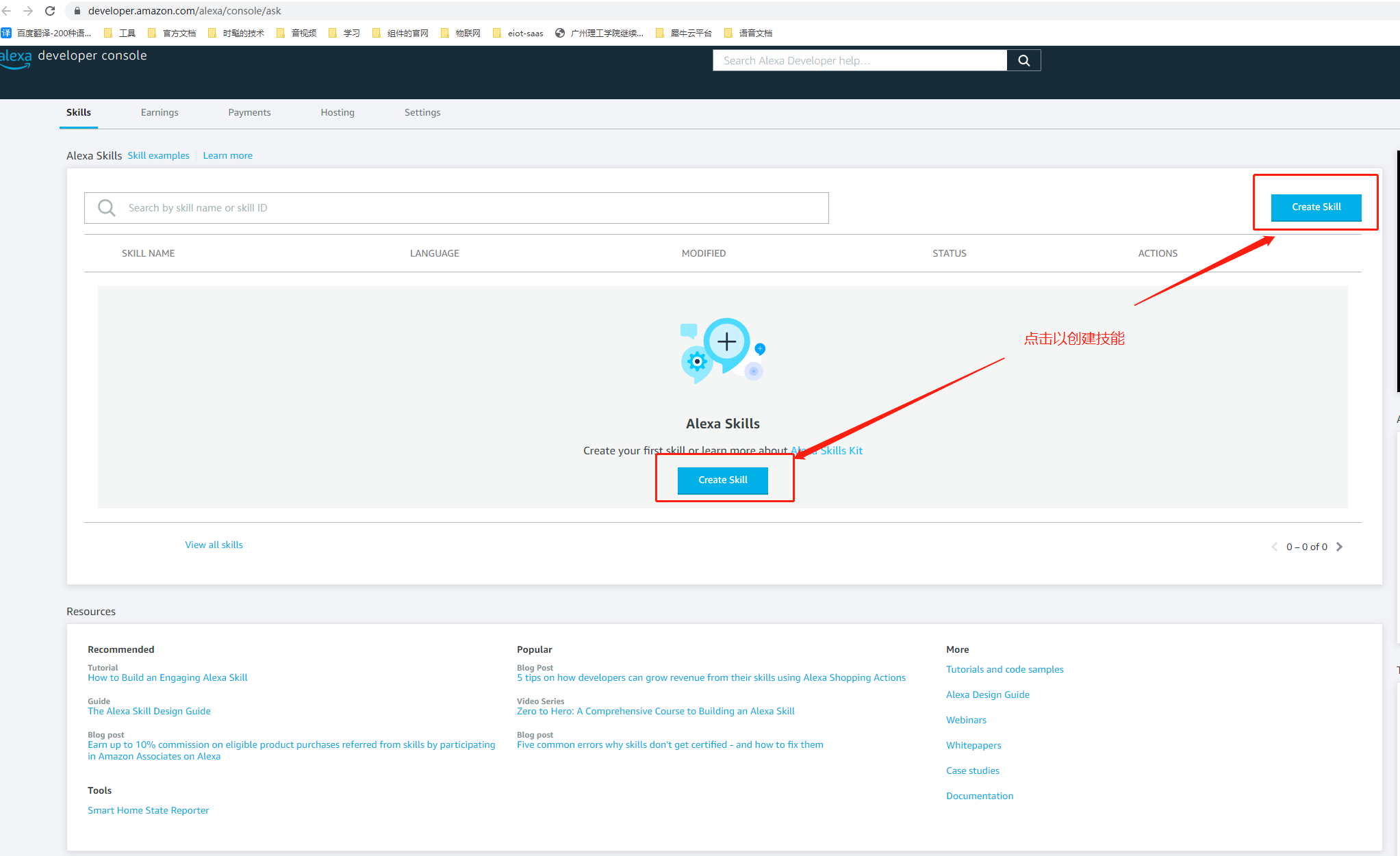The width and height of the screenshot is (1400, 856).
Task: Open The Alexa Skill Design Guide link
Action: point(149,711)
